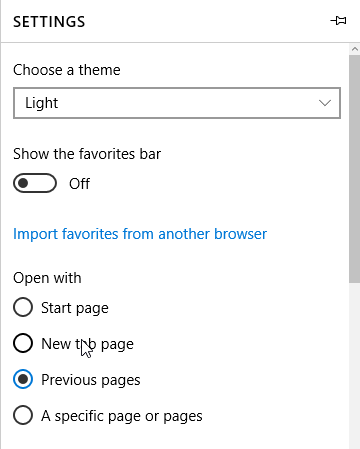Open the Choose a theme dropdown
360x449 pixels.
point(177,103)
